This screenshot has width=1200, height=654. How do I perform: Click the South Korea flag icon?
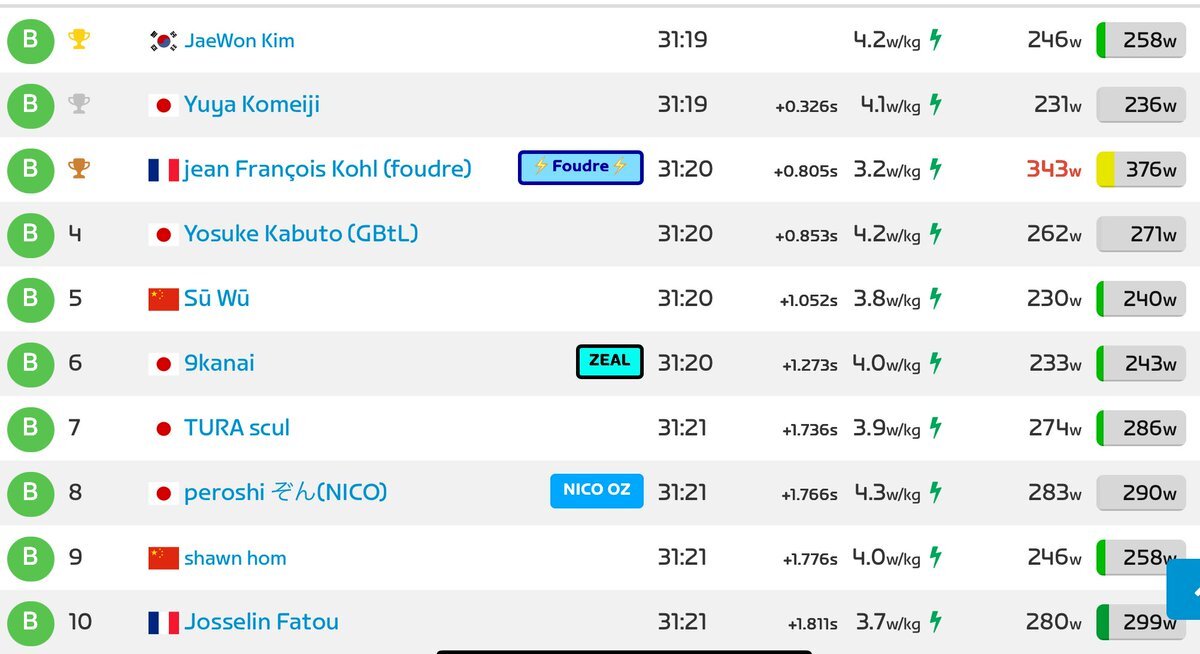[164, 41]
